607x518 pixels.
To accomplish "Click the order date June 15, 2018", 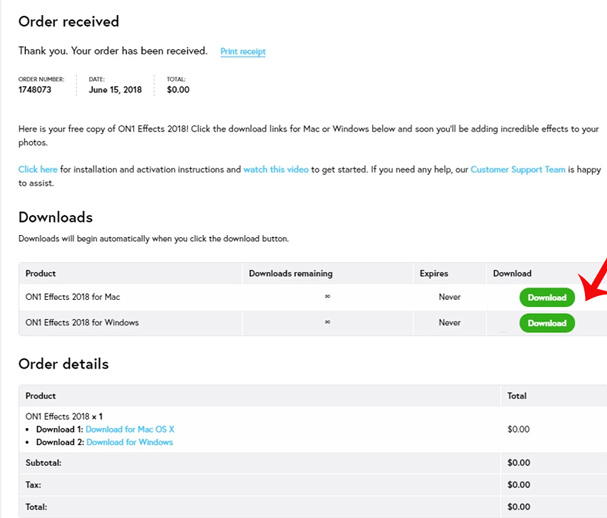I will pos(115,89).
